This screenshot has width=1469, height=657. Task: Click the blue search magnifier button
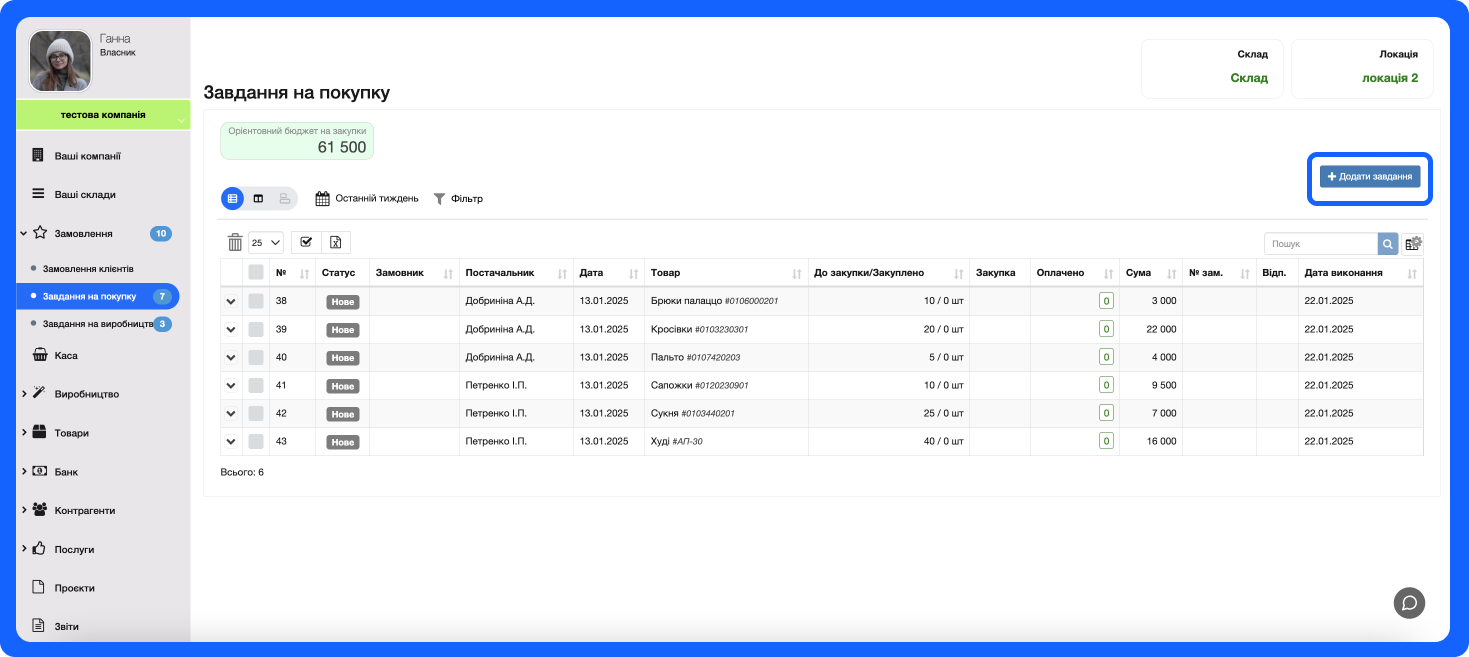(1388, 244)
